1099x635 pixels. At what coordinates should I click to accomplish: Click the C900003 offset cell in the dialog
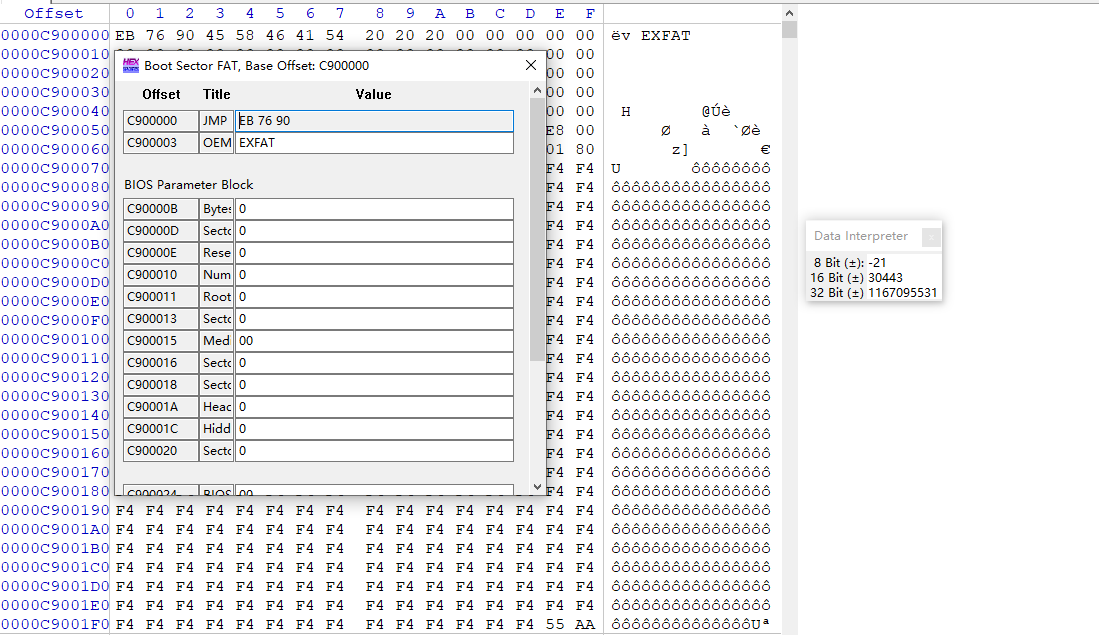point(161,142)
